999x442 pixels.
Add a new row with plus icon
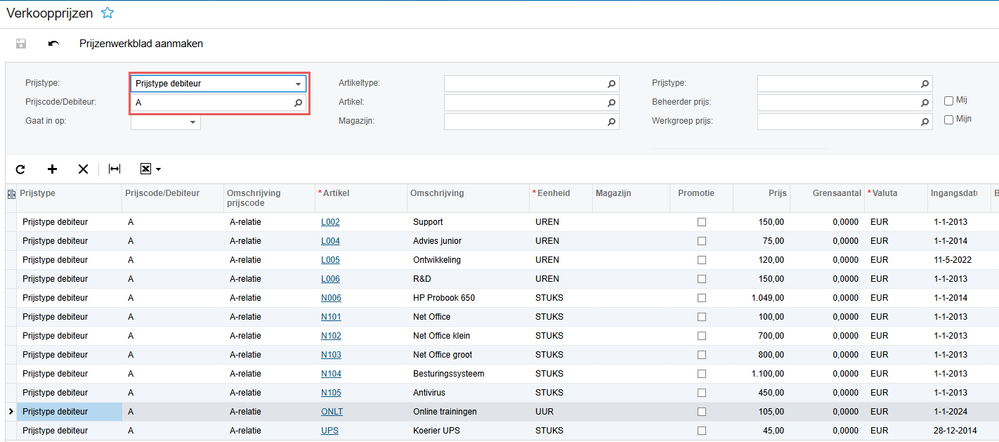(53, 170)
